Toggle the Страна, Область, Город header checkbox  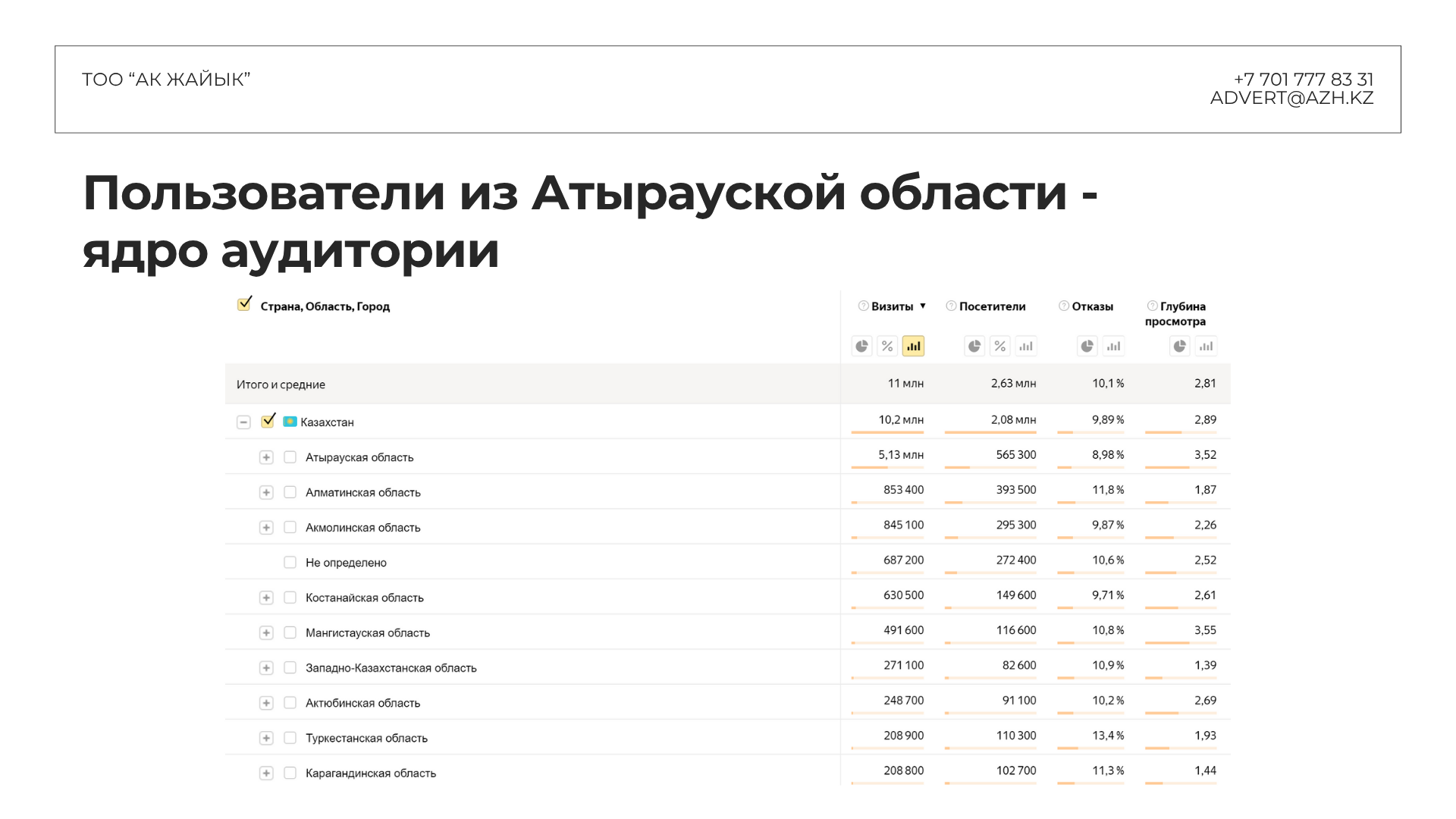coord(244,305)
